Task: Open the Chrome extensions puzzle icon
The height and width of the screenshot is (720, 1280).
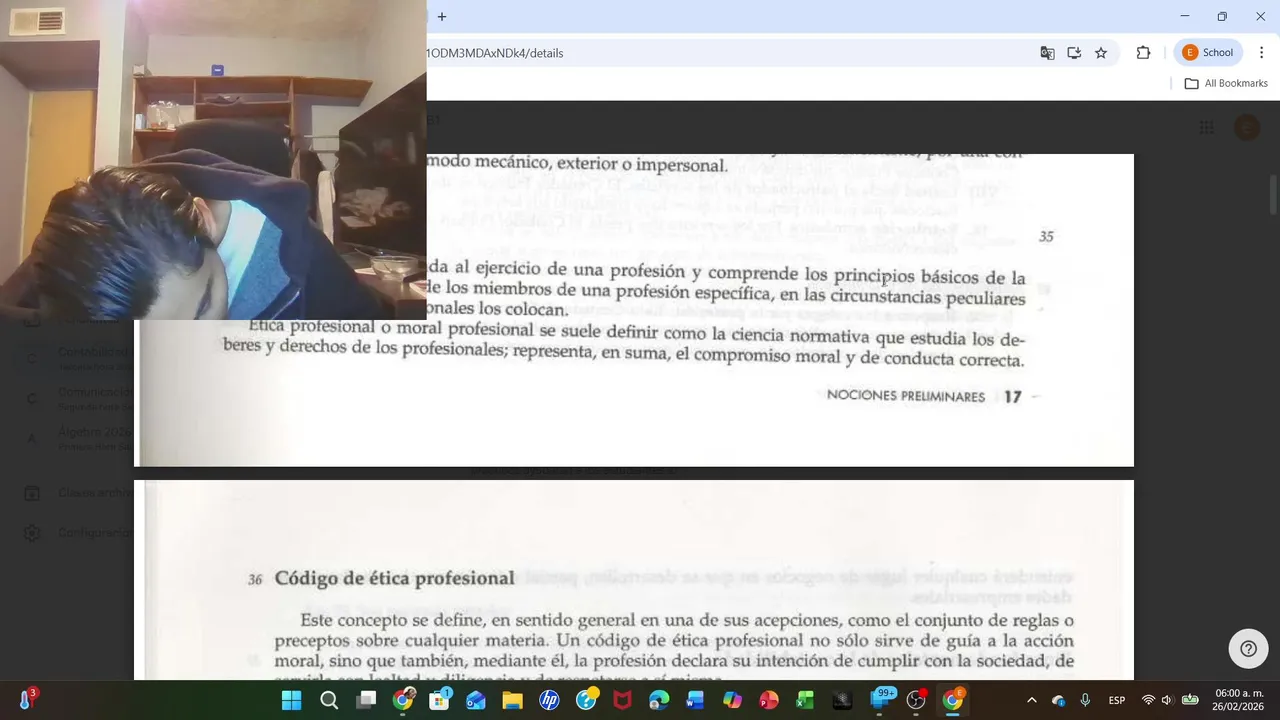Action: click(x=1143, y=53)
